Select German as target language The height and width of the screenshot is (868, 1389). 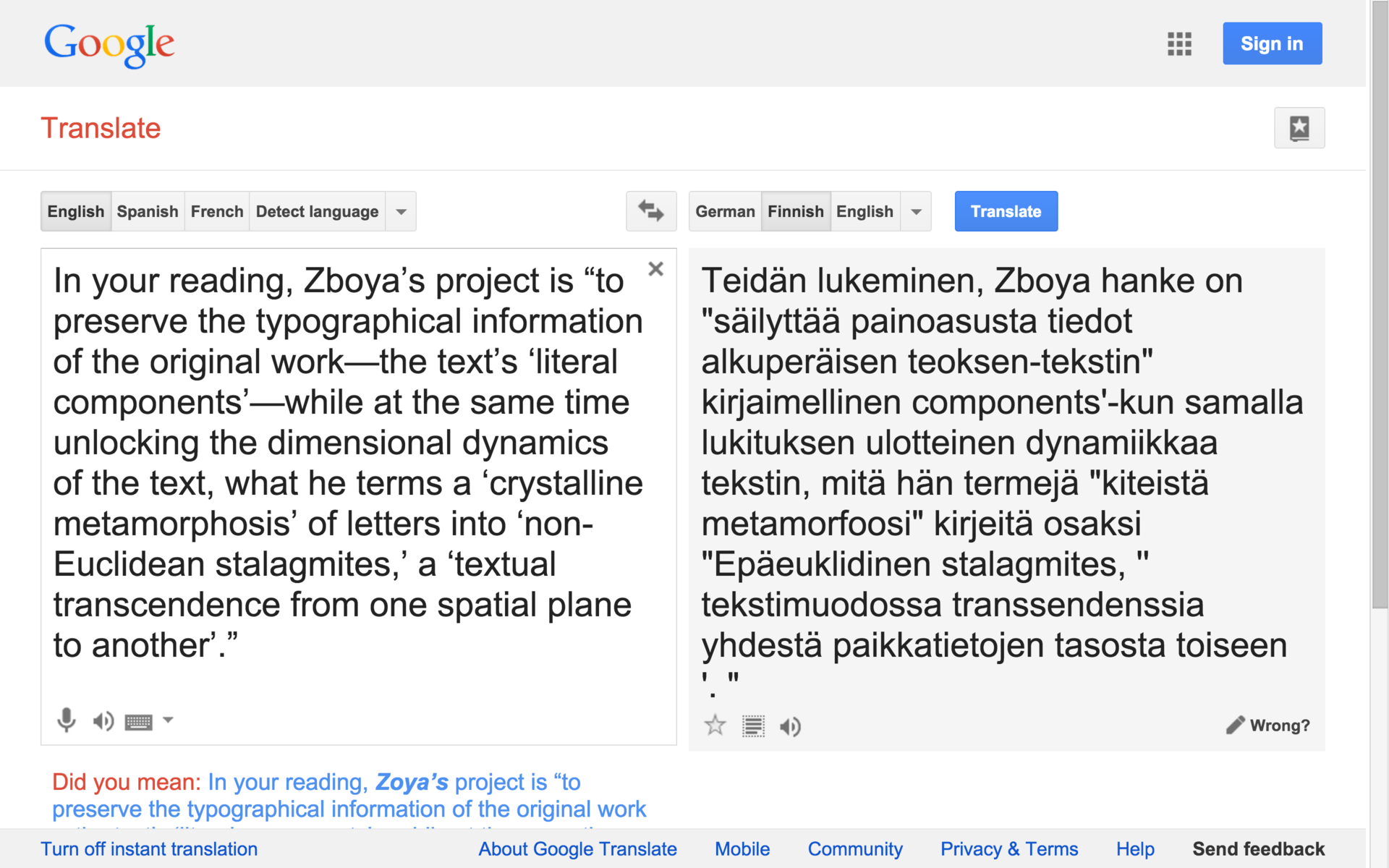tap(725, 211)
